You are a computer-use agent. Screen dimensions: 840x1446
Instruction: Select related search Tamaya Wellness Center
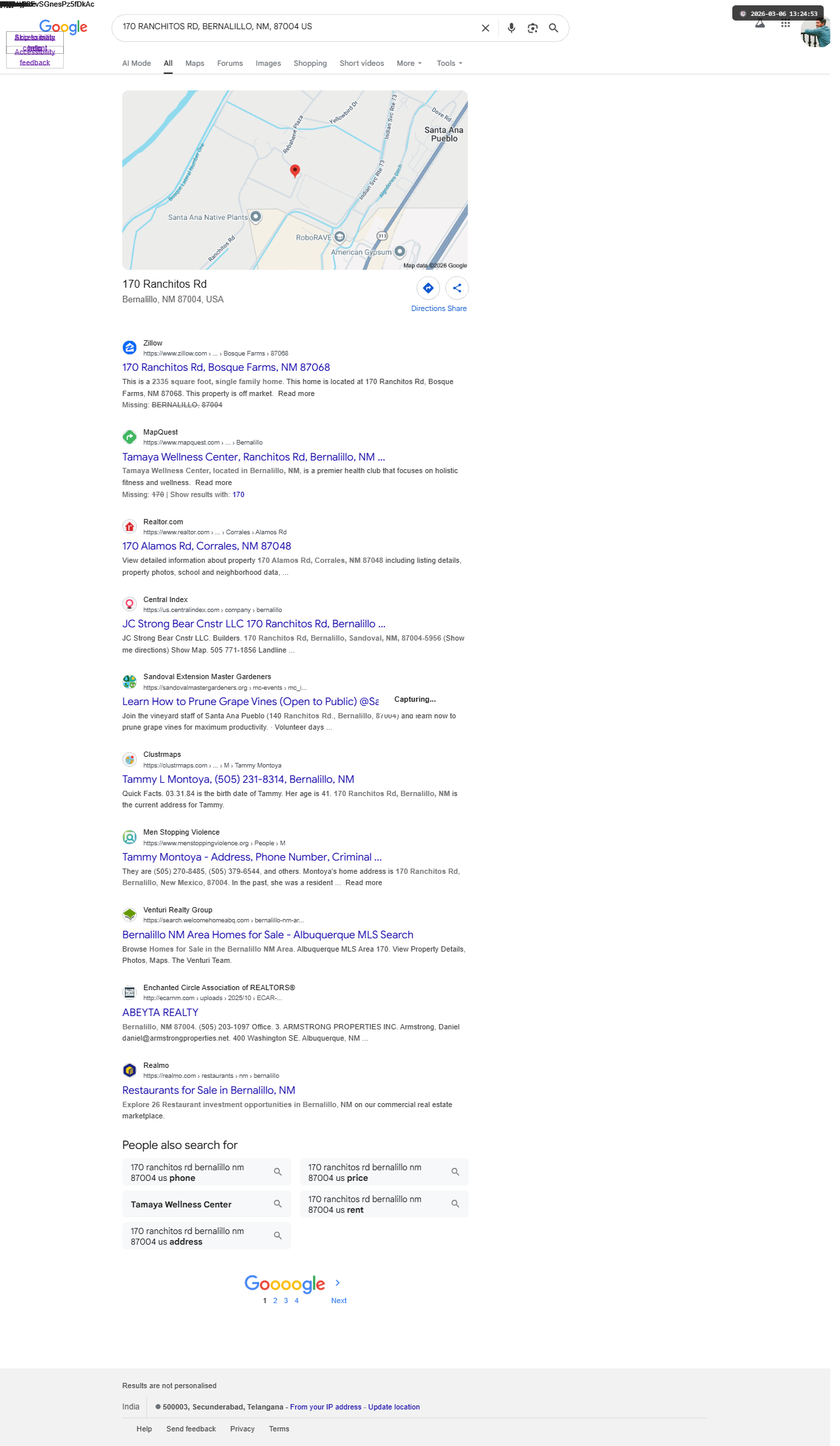207,1204
